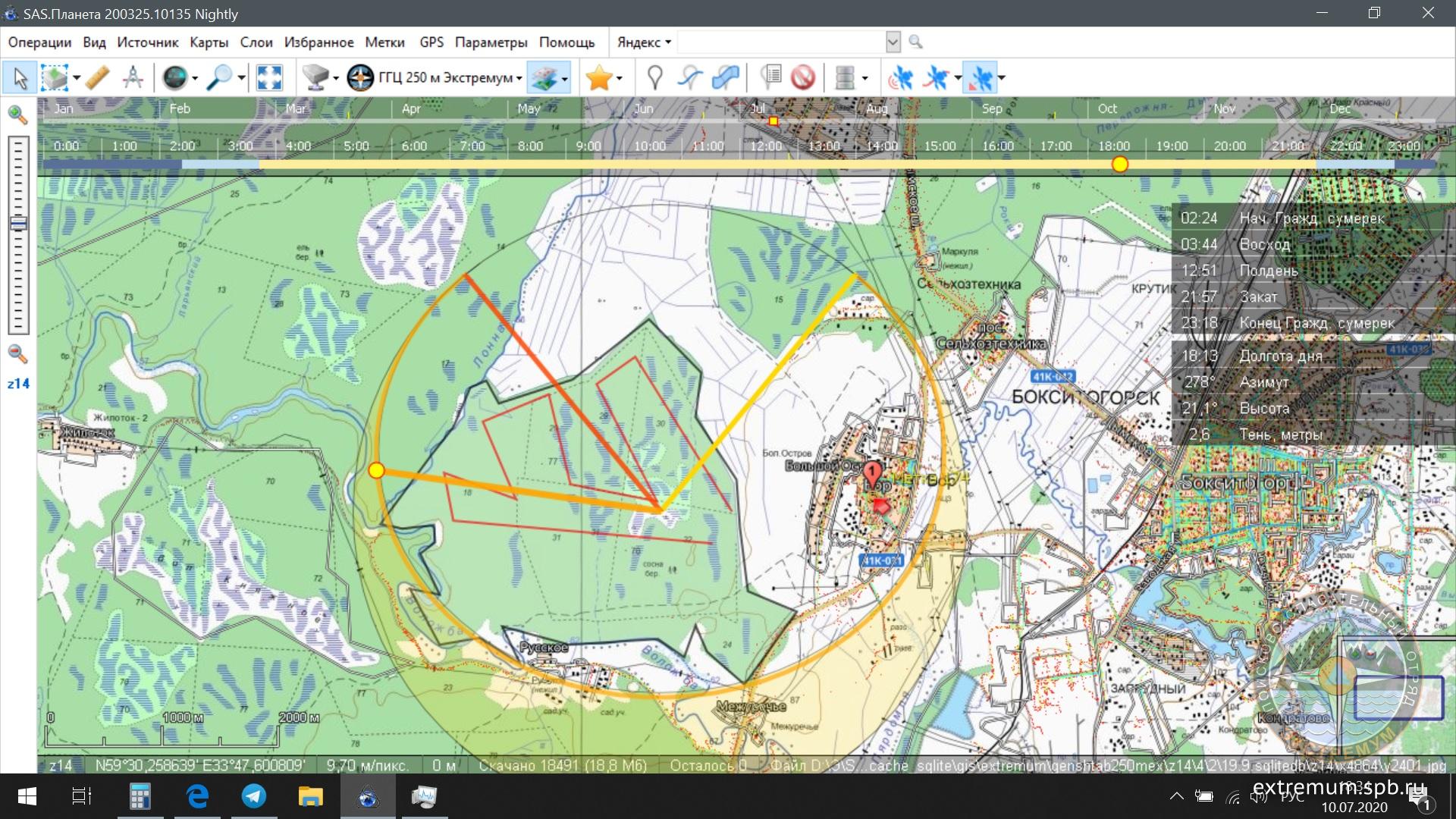
Task: Click the zoom in magnifier icon
Action: (17, 115)
